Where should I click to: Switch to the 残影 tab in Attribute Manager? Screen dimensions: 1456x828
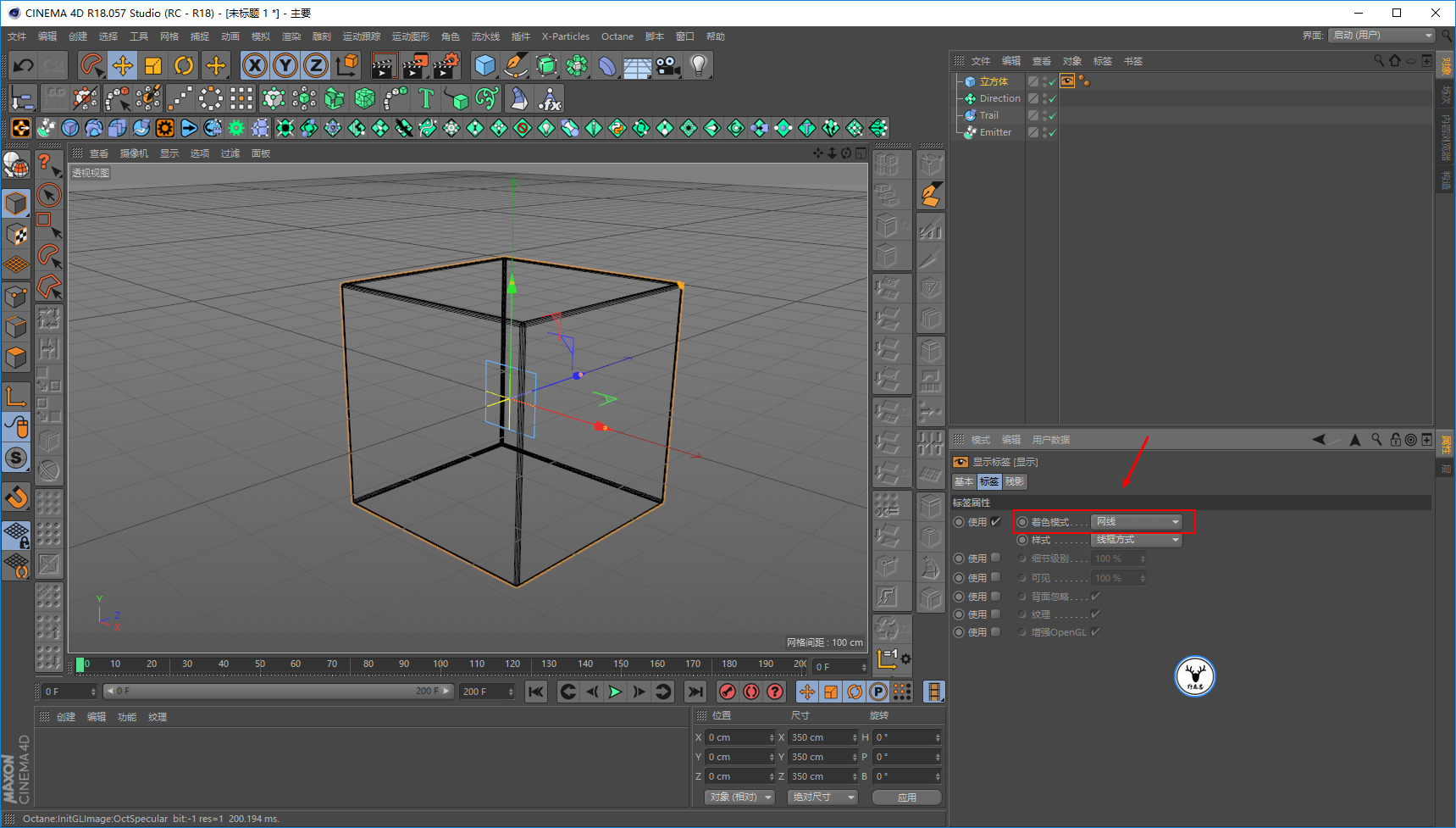pos(1014,481)
